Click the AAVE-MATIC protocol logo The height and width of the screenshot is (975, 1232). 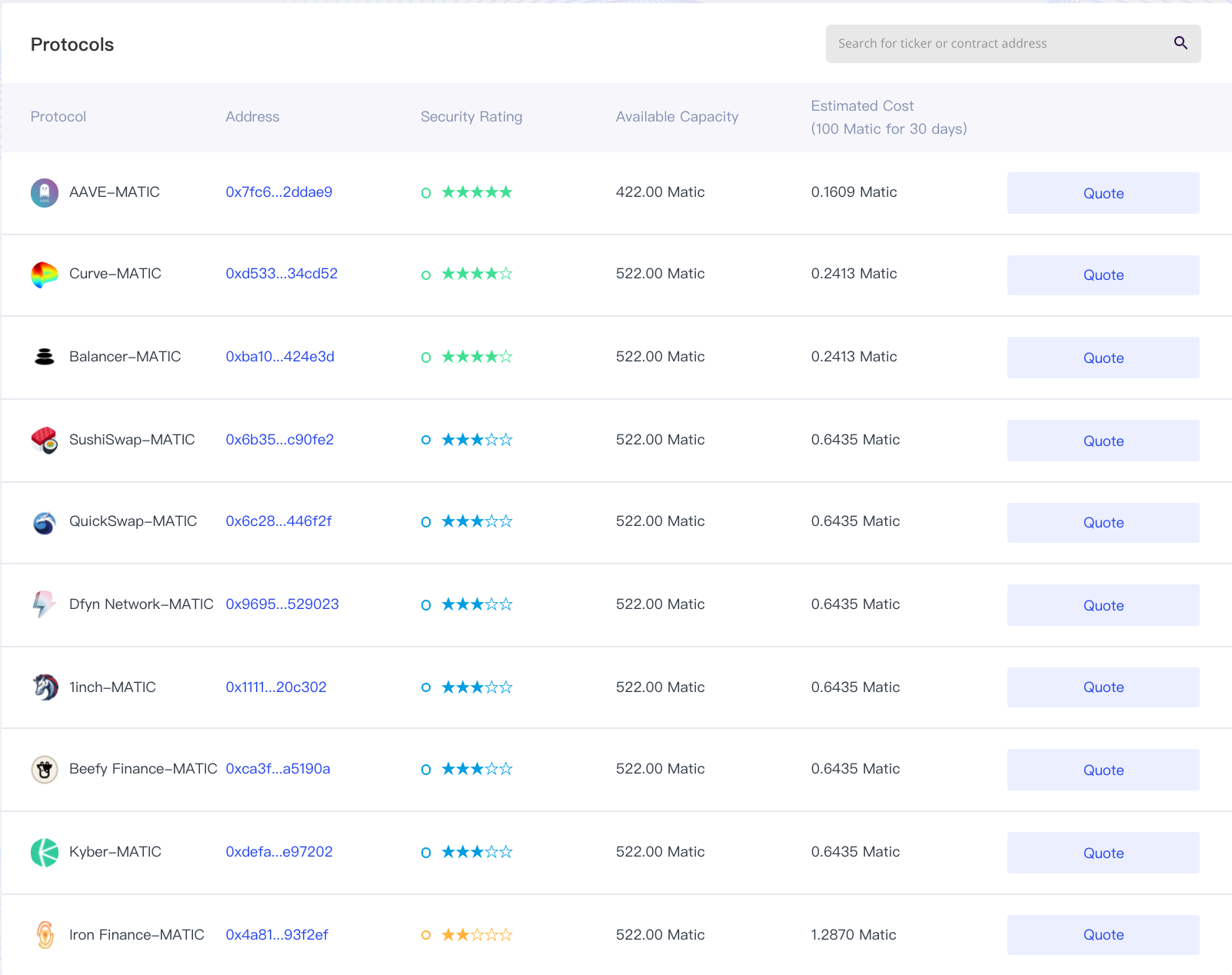45,192
